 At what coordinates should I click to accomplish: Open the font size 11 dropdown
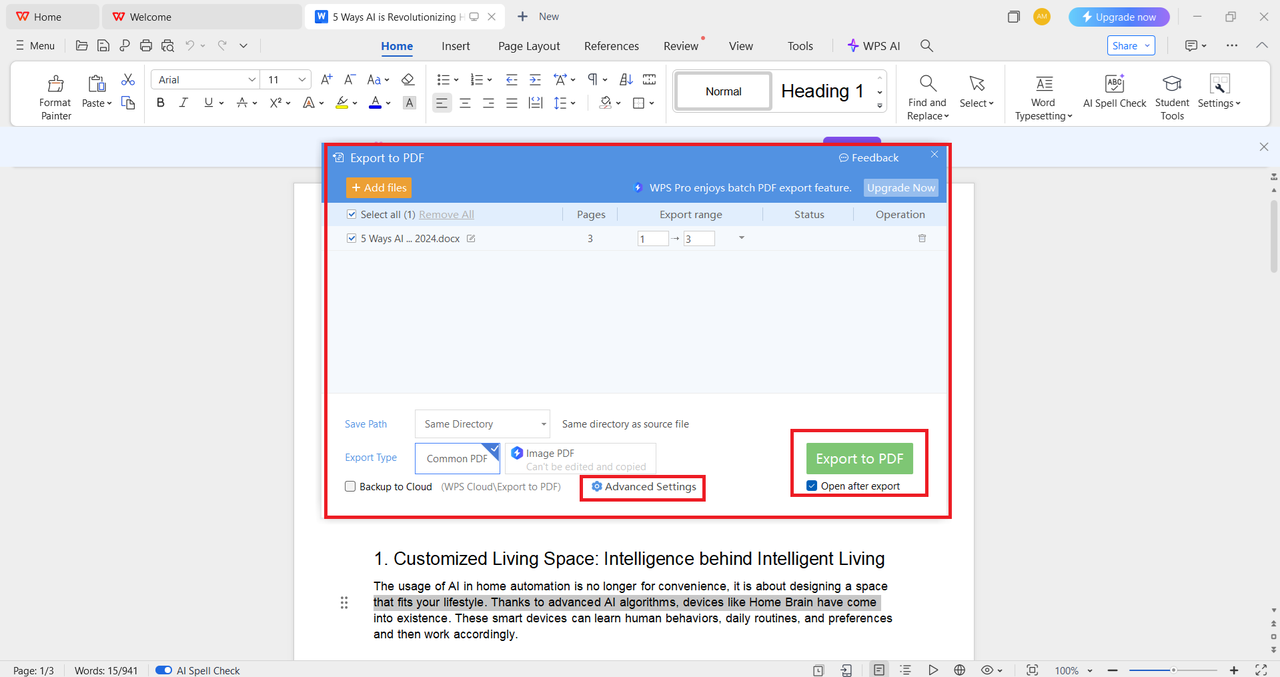pyautogui.click(x=303, y=80)
